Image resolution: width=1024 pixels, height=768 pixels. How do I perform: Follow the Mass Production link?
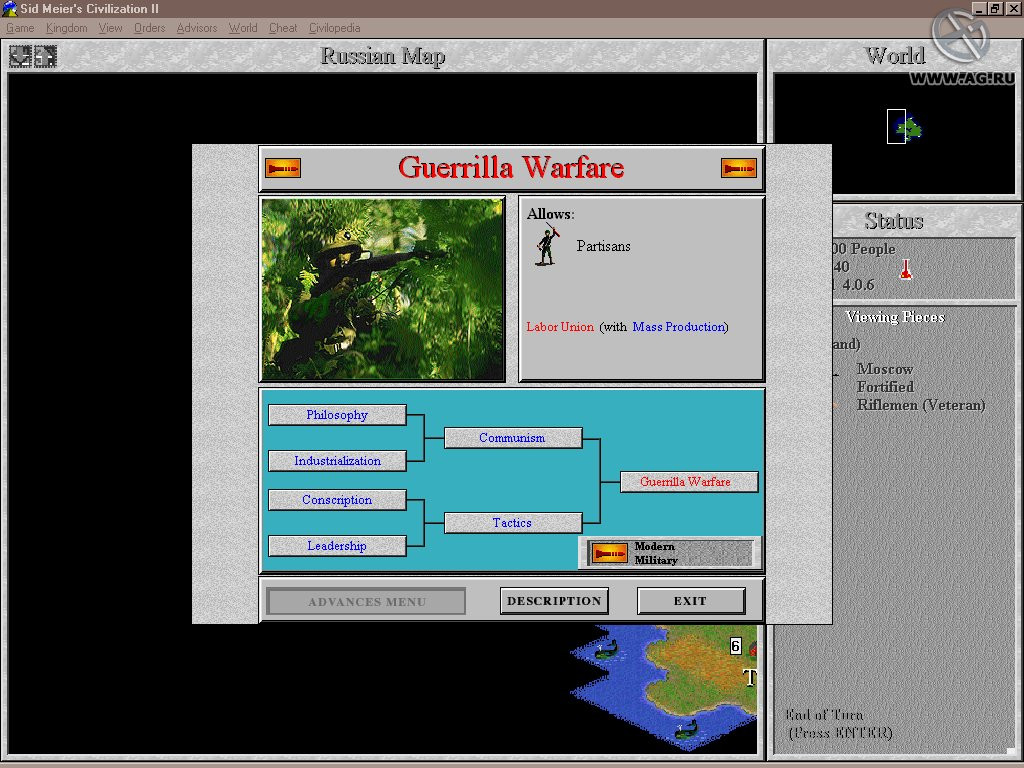(679, 327)
